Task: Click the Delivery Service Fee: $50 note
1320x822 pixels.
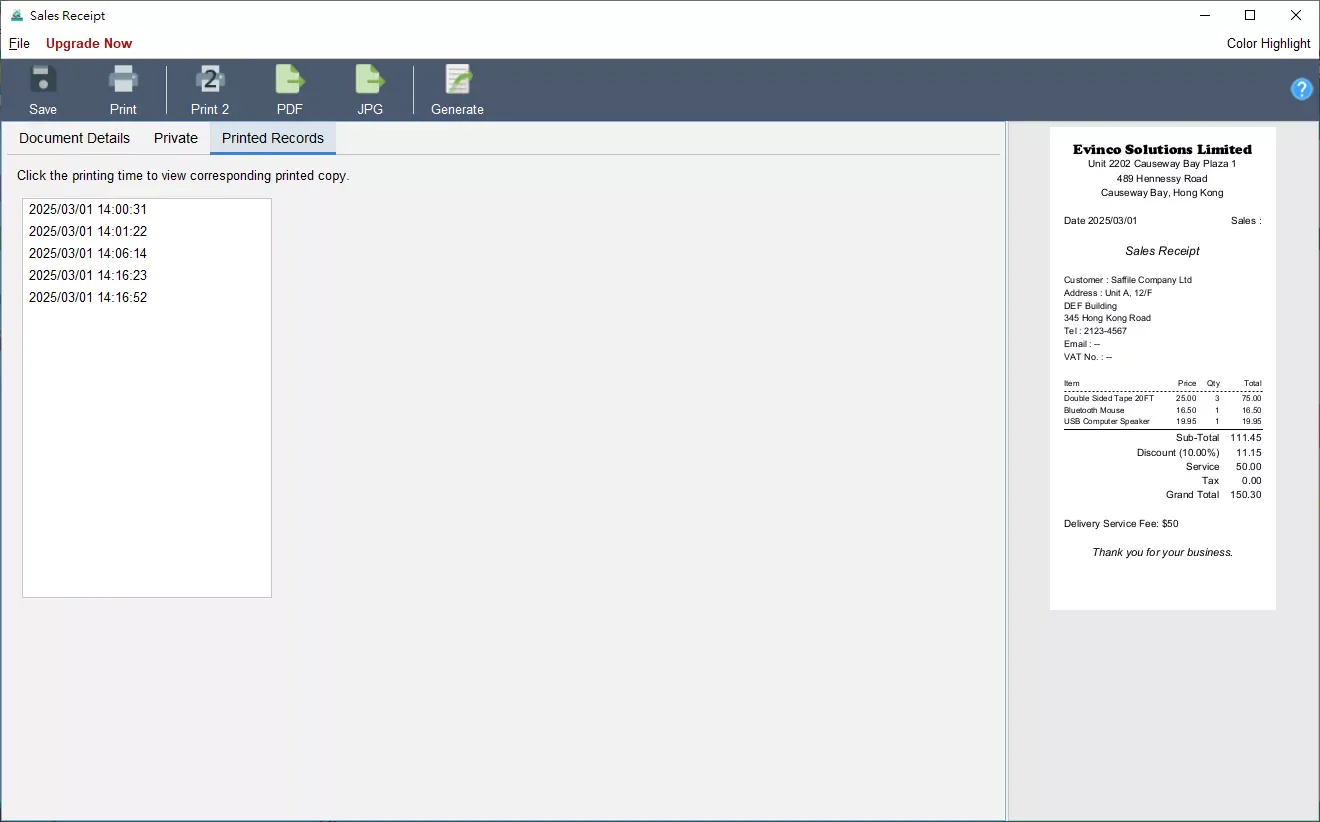Action: pyautogui.click(x=1121, y=524)
